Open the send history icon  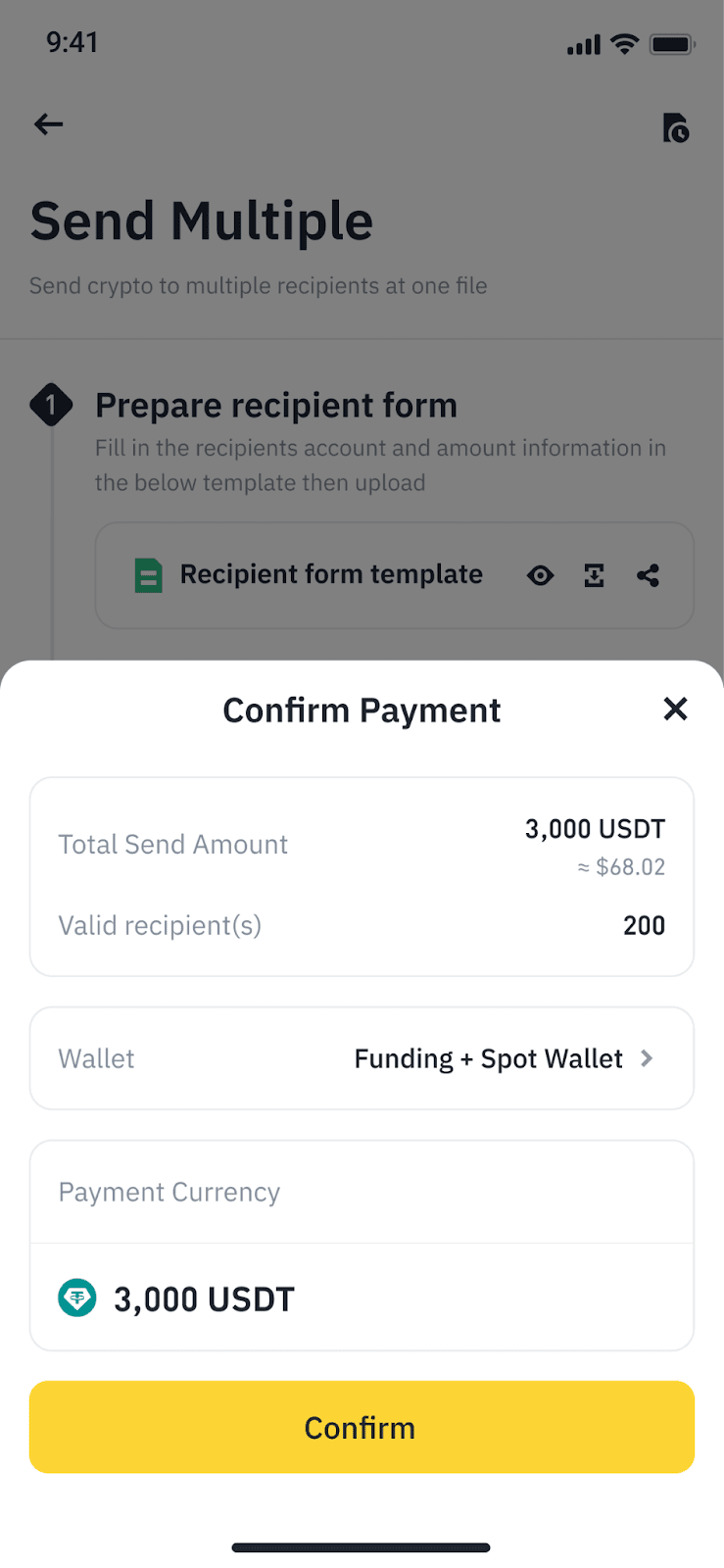pyautogui.click(x=675, y=127)
